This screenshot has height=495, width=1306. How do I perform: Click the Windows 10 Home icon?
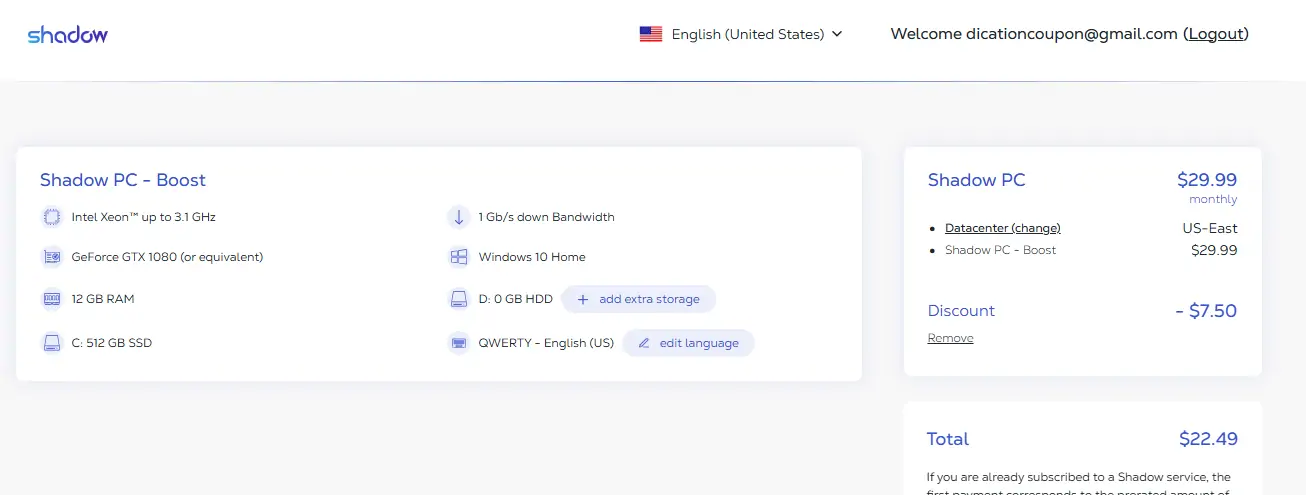[x=458, y=257]
